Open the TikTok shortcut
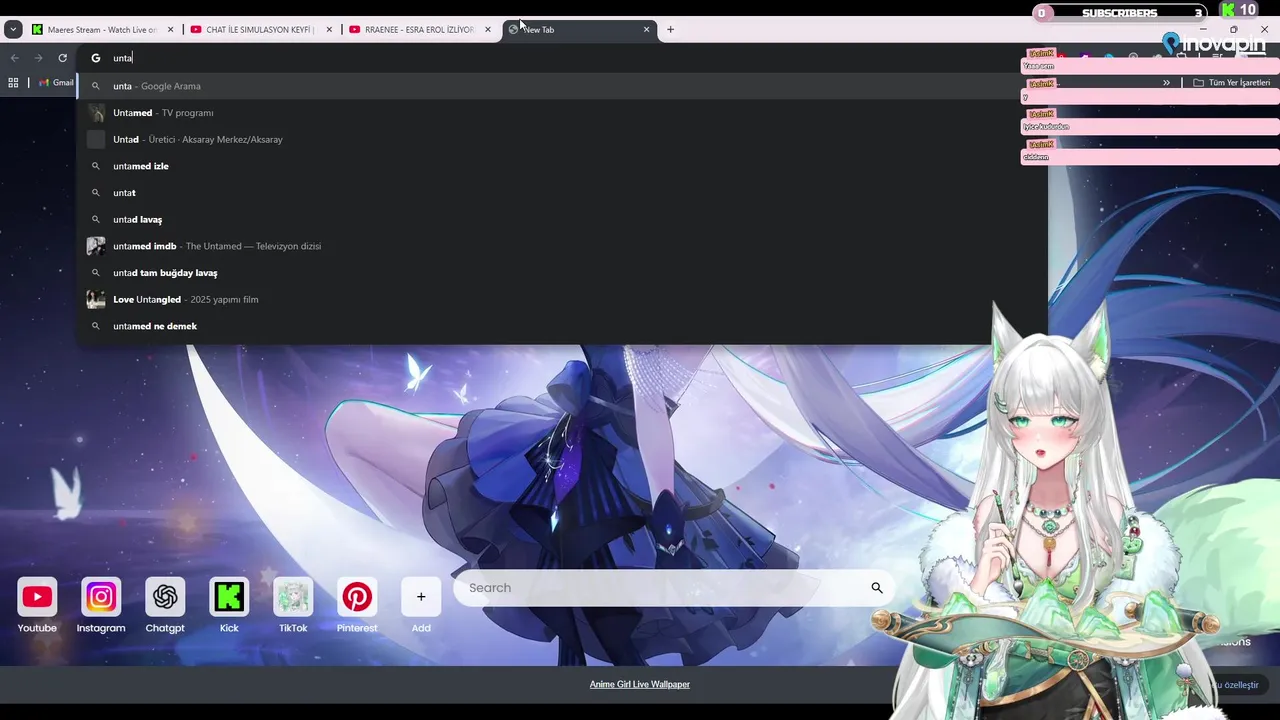 [293, 605]
